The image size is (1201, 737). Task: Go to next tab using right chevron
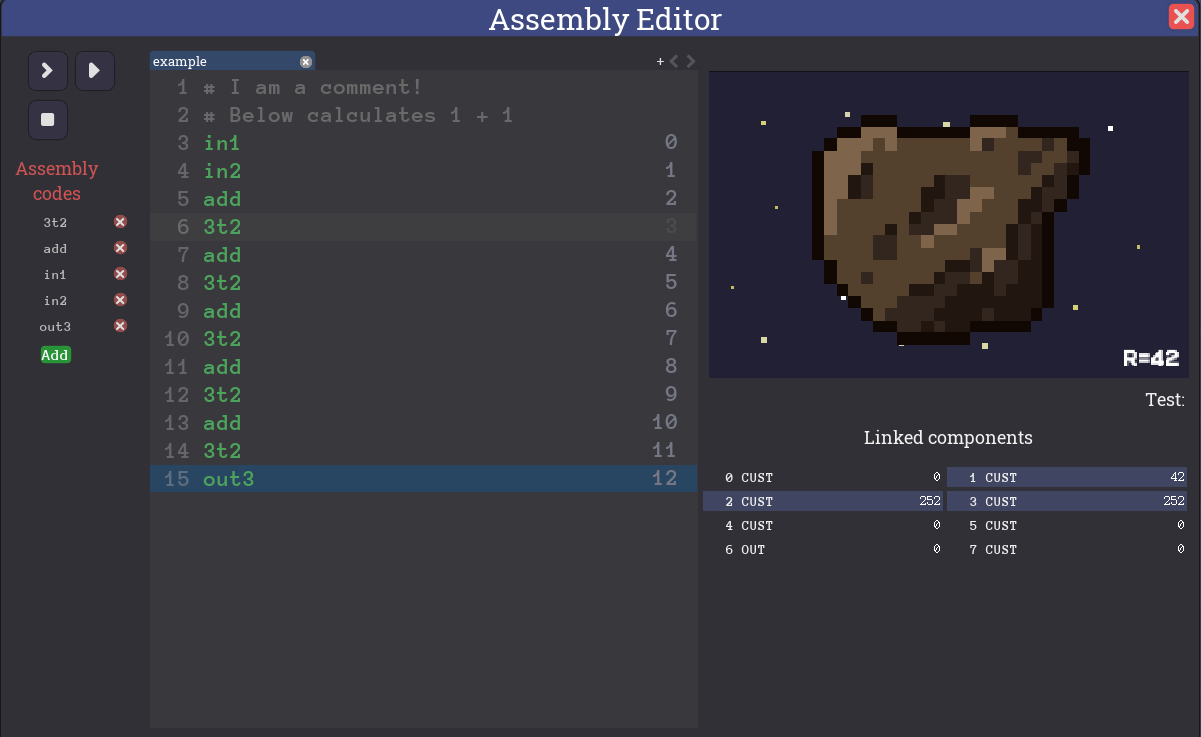[691, 62]
